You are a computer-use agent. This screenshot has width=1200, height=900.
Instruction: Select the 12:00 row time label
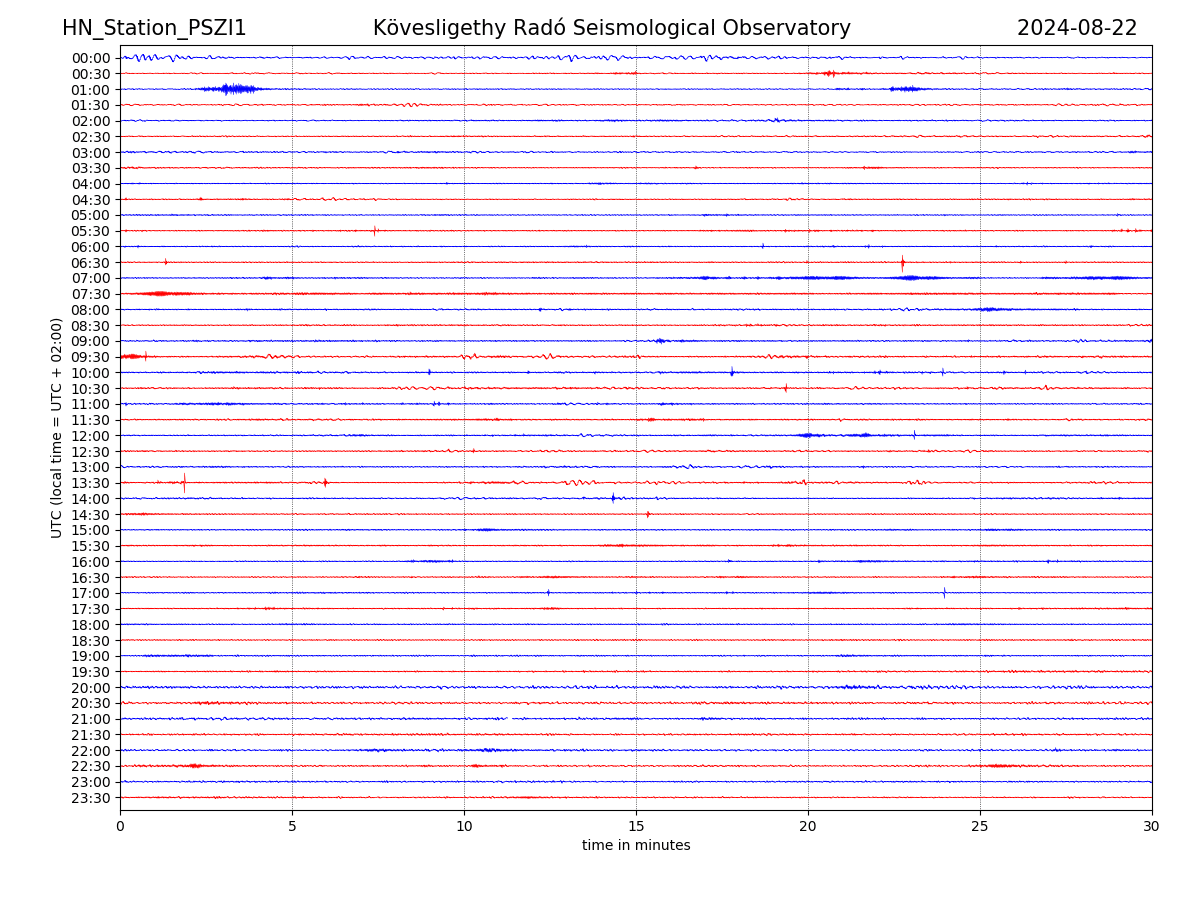click(91, 436)
